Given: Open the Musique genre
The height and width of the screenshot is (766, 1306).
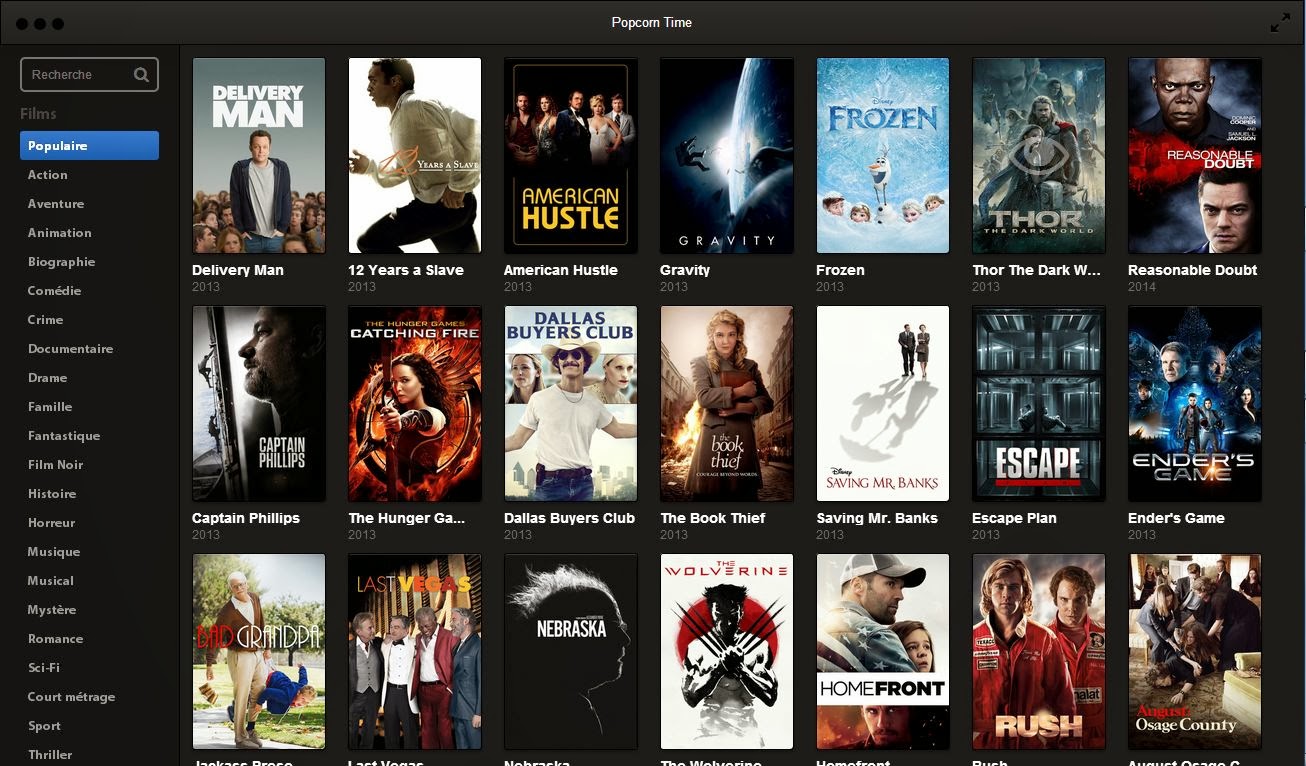Looking at the screenshot, I should [54, 552].
